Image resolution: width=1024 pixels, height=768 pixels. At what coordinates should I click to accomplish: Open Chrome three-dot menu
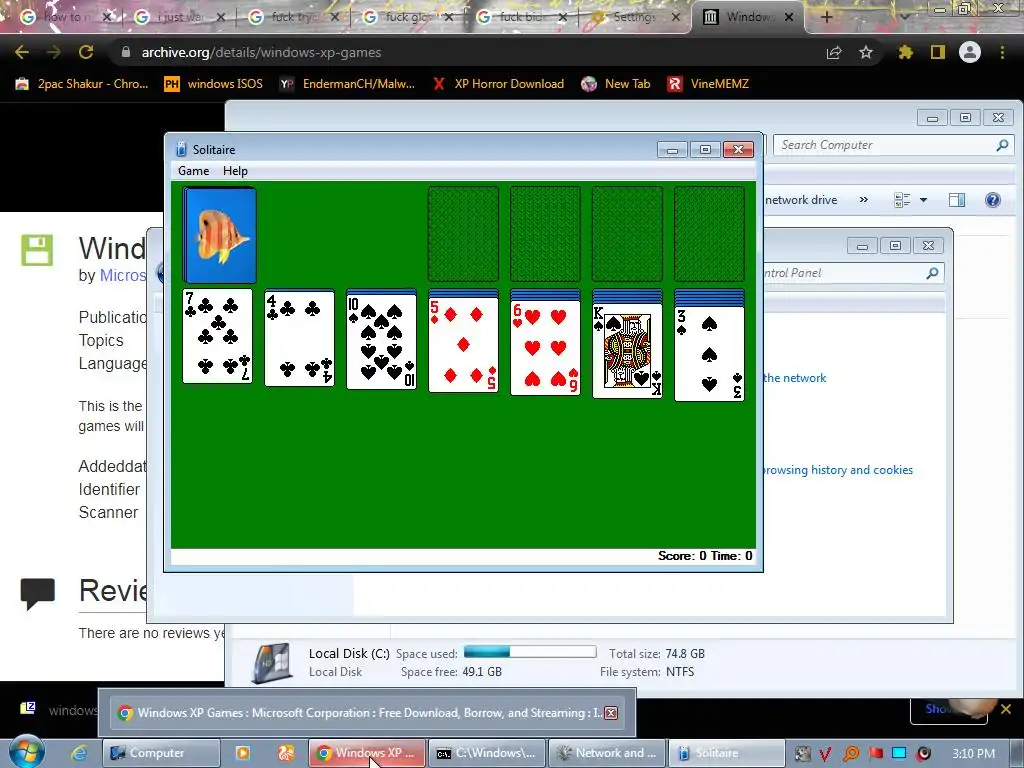[1002, 52]
